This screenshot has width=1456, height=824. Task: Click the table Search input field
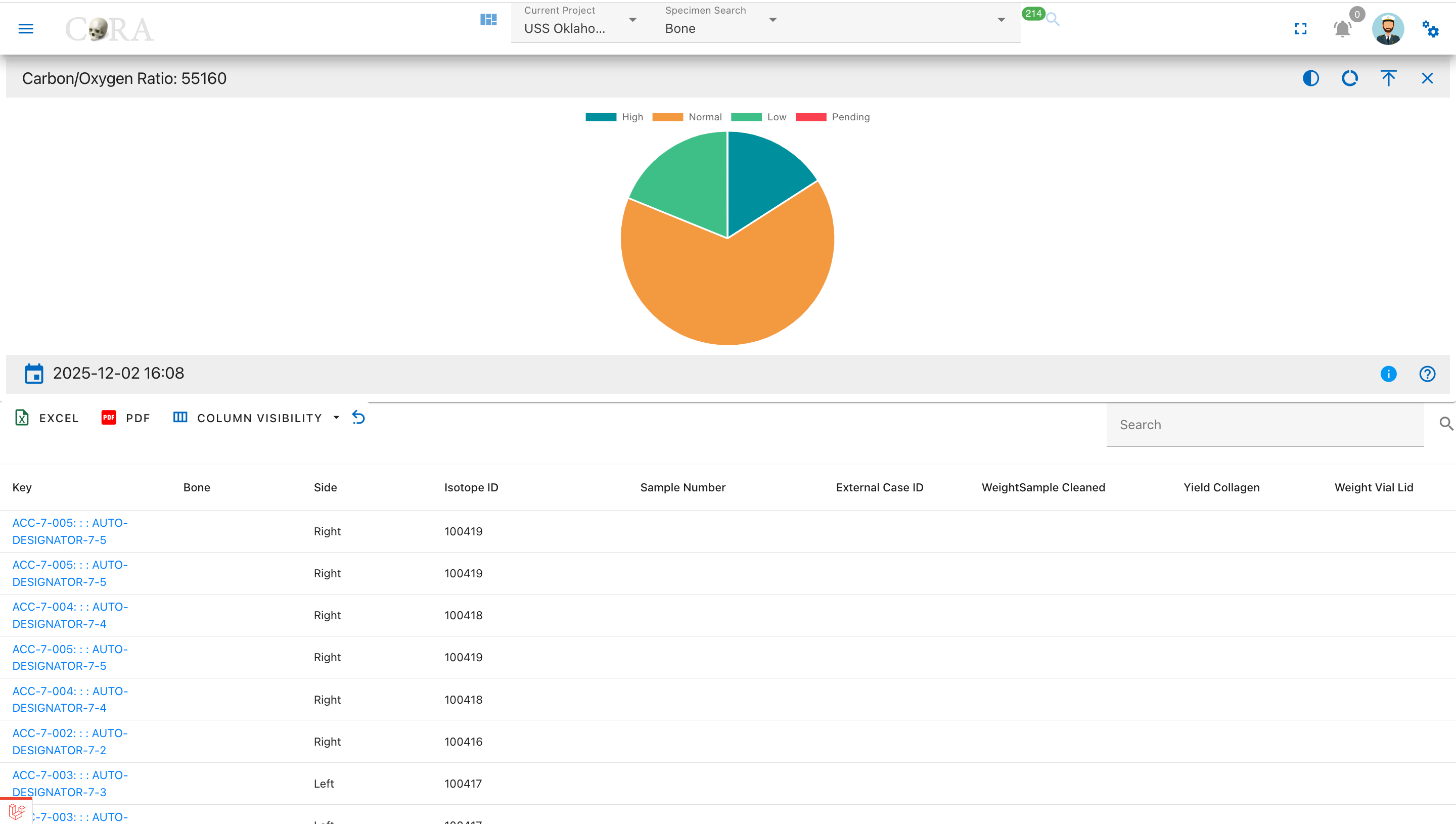pos(1265,425)
